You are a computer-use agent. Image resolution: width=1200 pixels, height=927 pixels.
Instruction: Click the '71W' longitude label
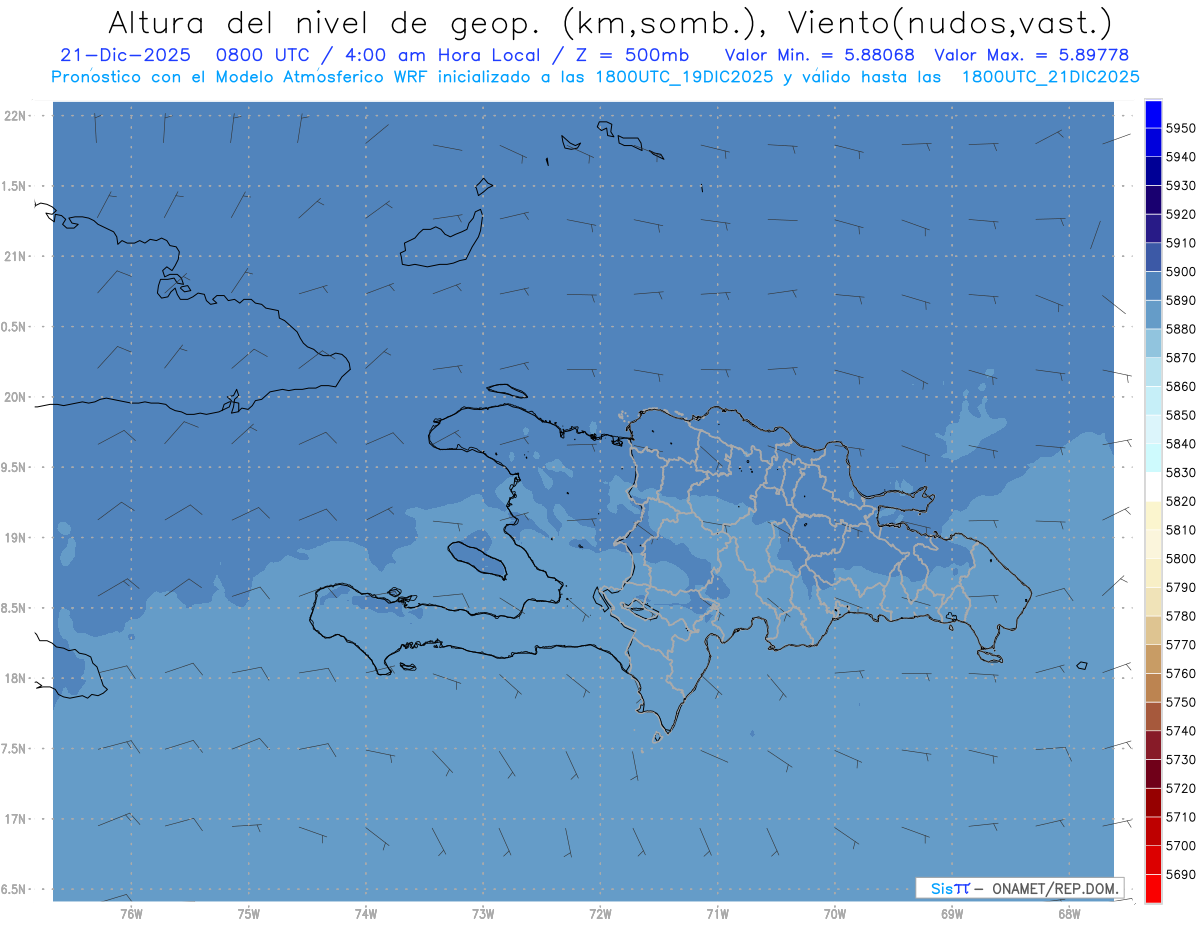tap(717, 914)
